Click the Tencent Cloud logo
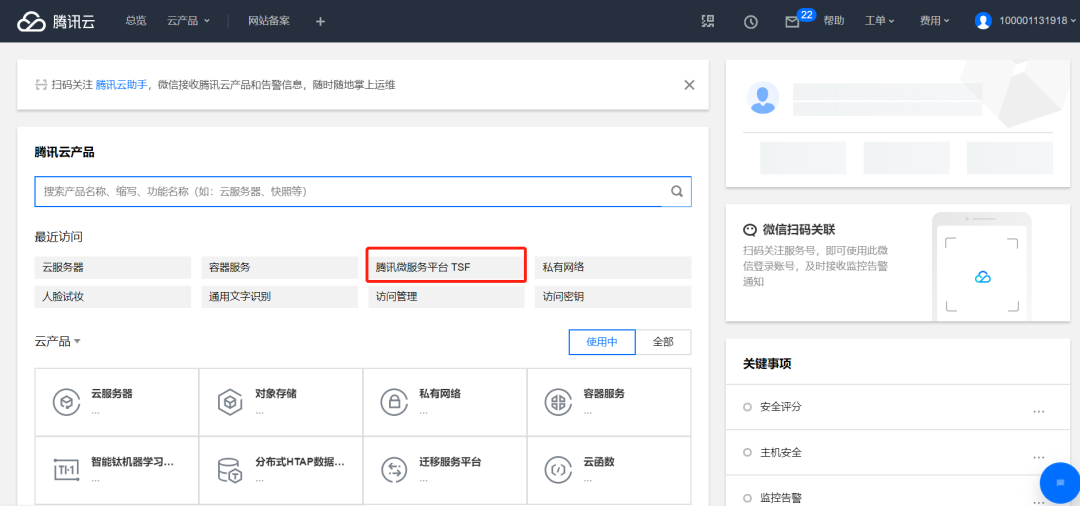Viewport: 1080px width, 506px height. point(56,21)
